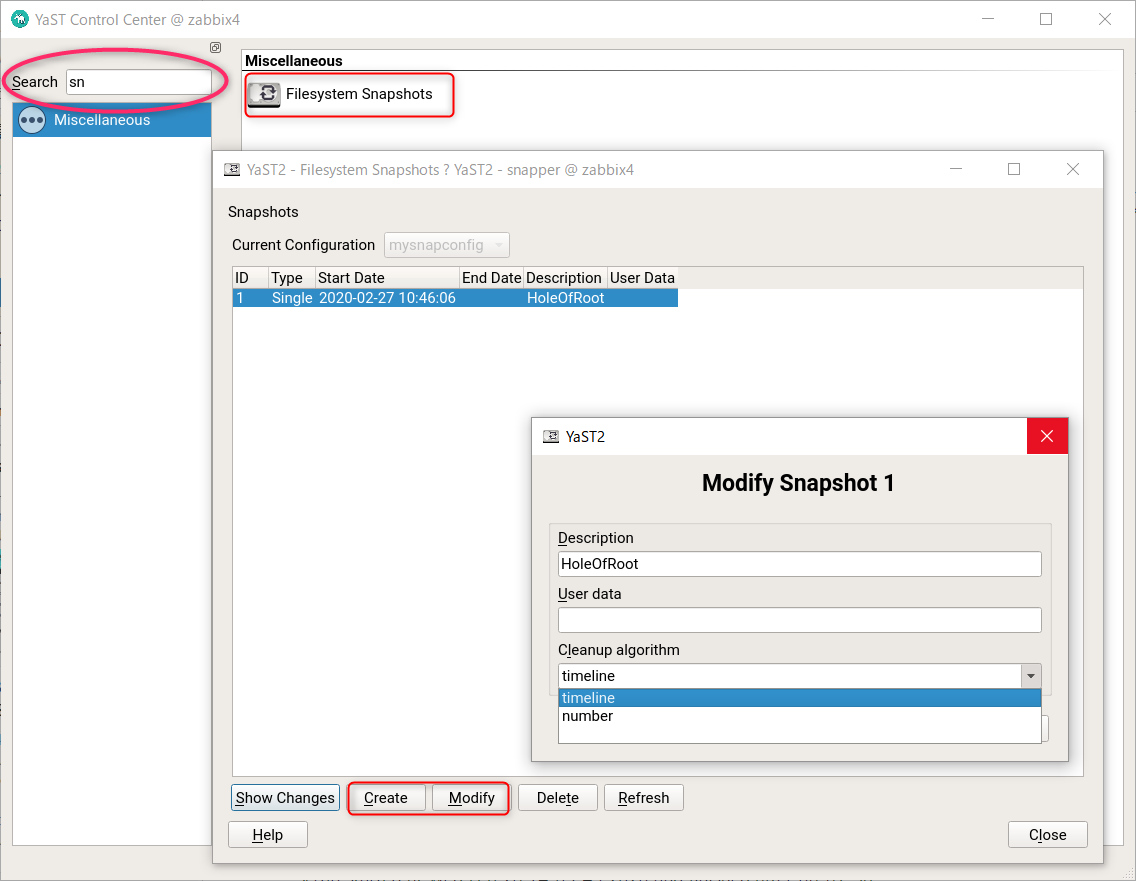
Task: Choose number in the cleanup algorithm list
Action: 800,716
